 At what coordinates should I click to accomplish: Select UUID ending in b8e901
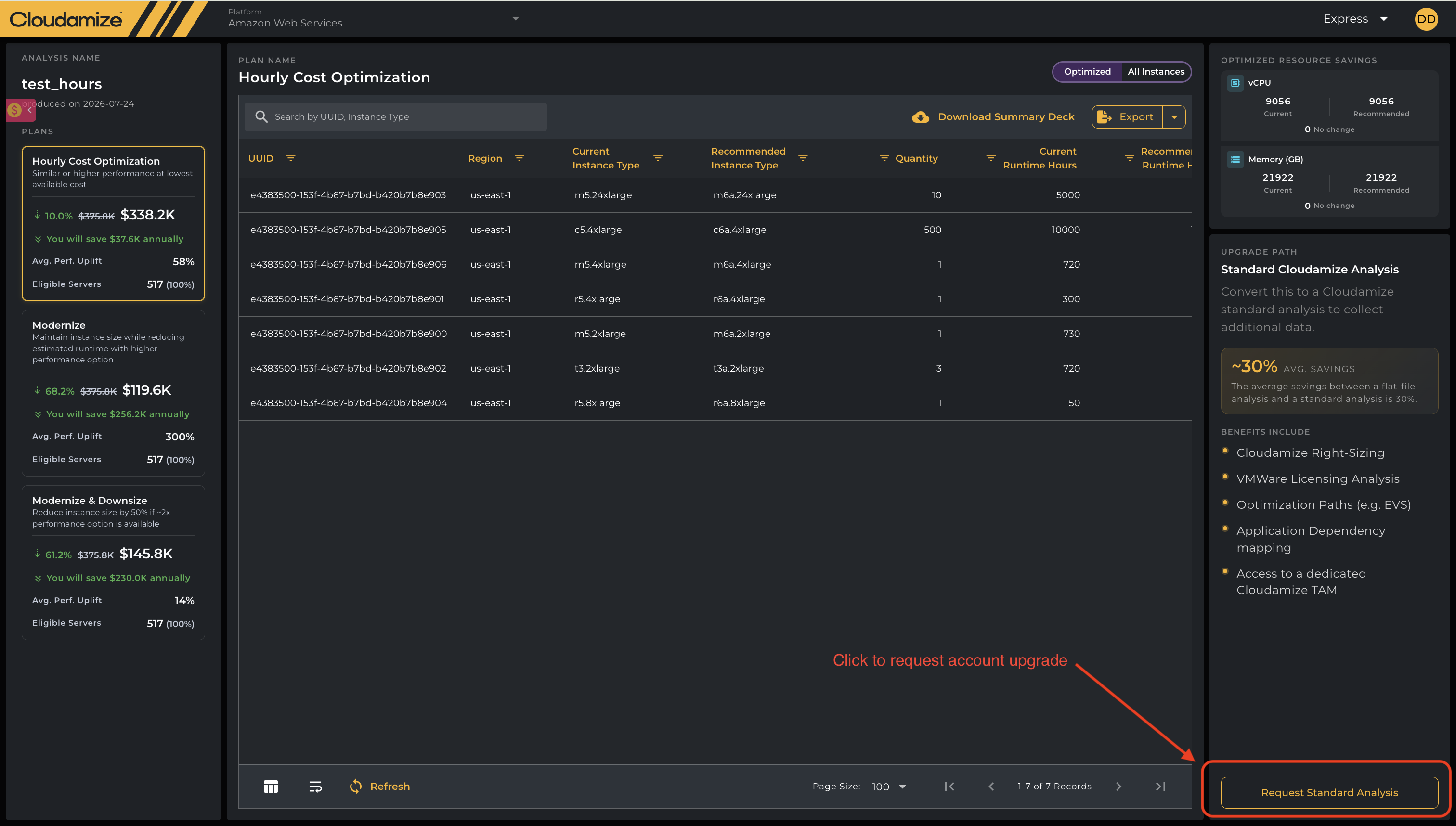point(347,299)
